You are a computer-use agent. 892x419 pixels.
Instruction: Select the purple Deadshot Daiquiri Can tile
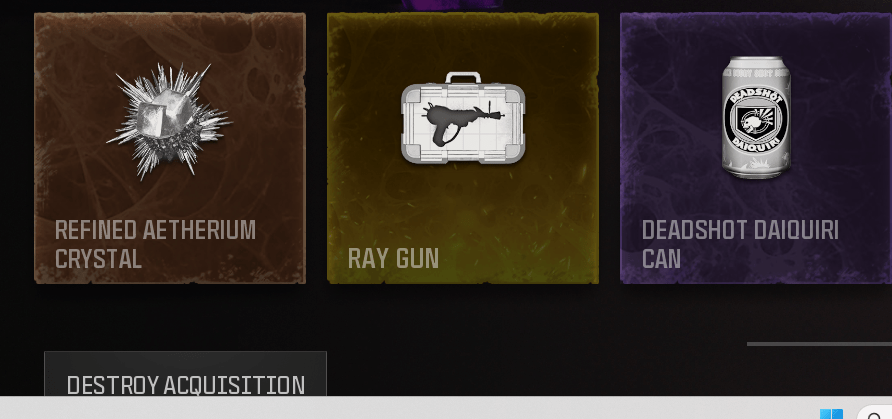(756, 148)
